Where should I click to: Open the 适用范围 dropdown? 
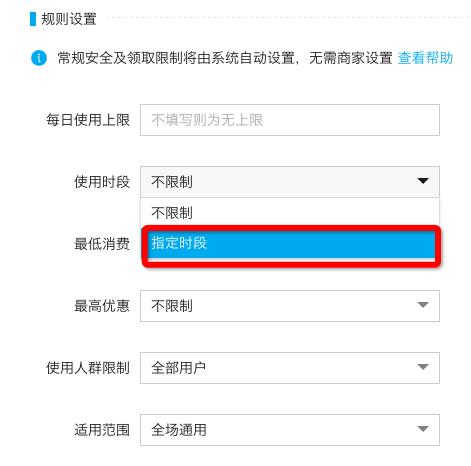pos(290,430)
